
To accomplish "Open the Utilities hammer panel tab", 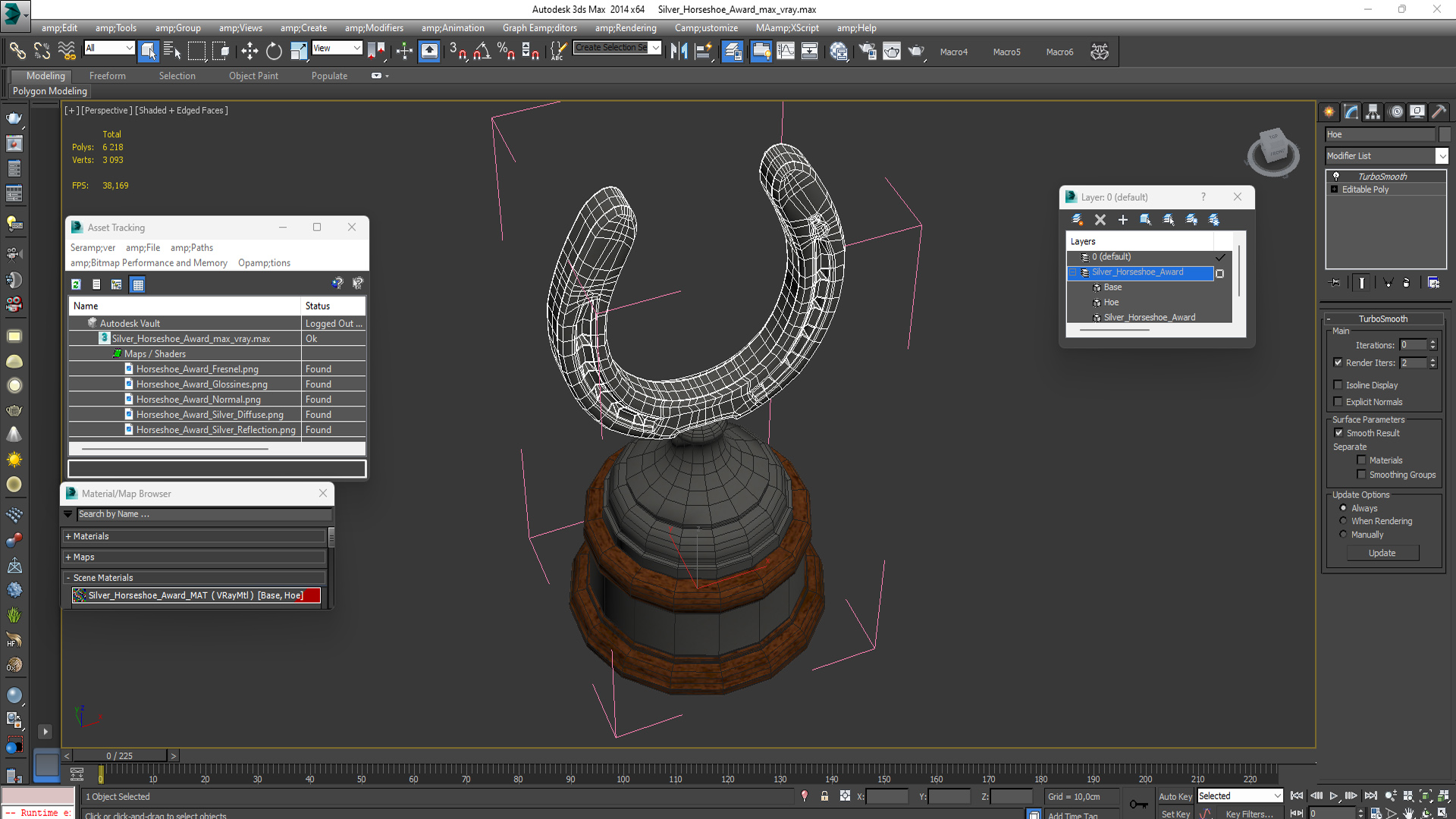I will click(1439, 112).
